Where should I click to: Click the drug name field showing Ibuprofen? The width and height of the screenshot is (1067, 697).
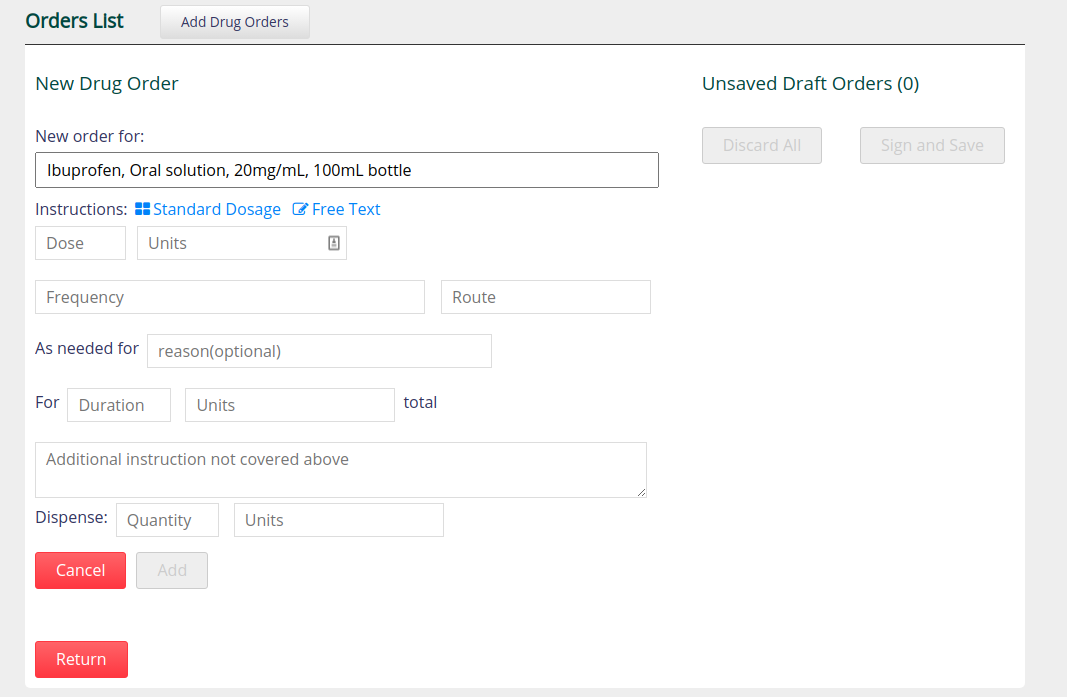point(347,170)
